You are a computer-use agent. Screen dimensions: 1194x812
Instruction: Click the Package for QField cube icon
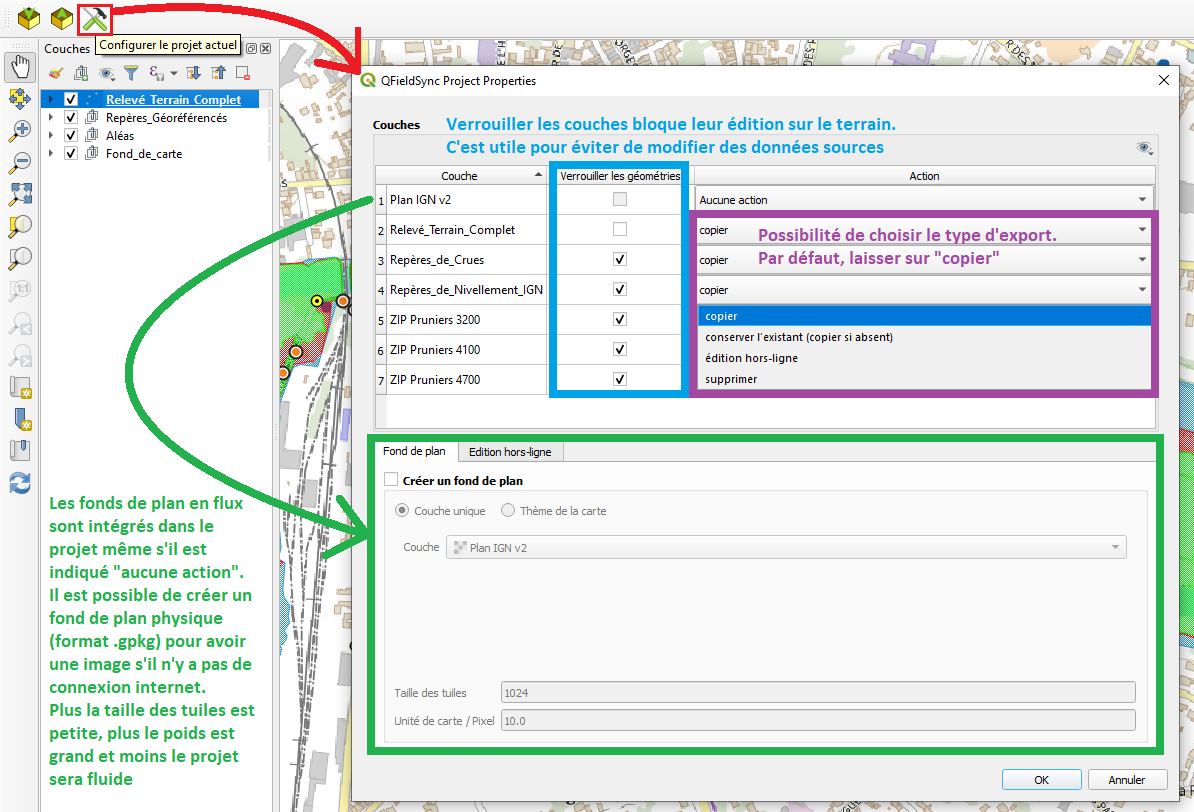[x=28, y=18]
